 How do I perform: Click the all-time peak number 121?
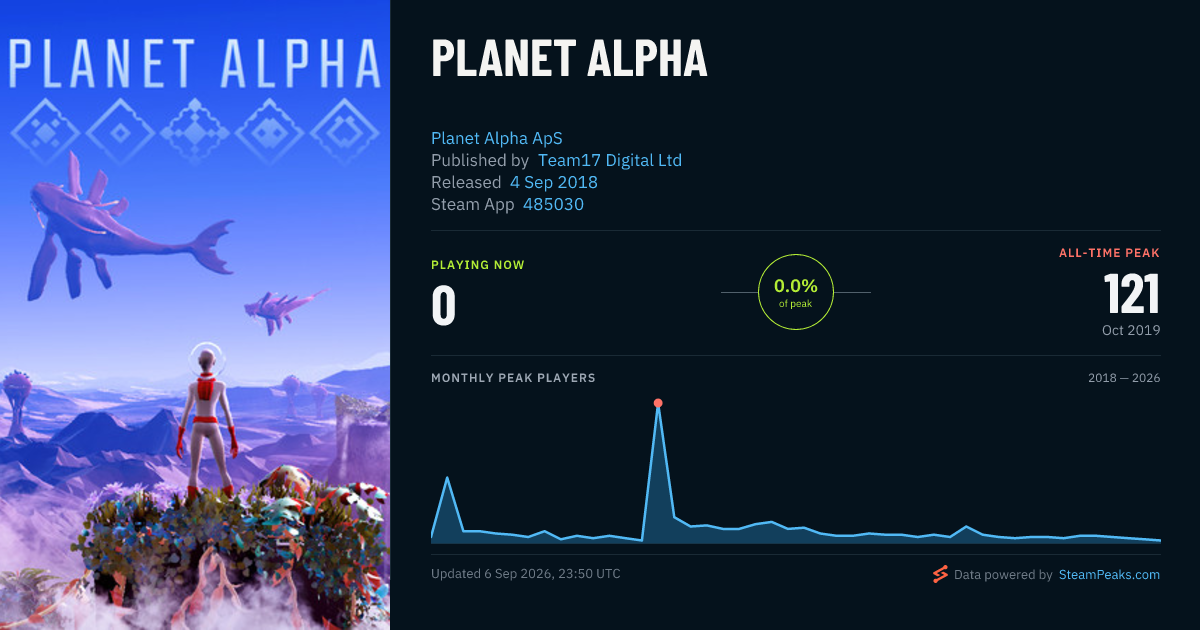point(1132,295)
